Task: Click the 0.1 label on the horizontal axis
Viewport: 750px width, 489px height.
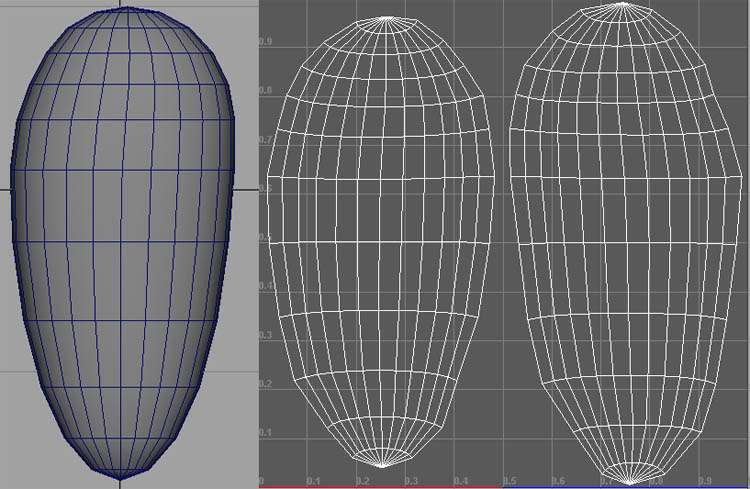Action: 313,481
